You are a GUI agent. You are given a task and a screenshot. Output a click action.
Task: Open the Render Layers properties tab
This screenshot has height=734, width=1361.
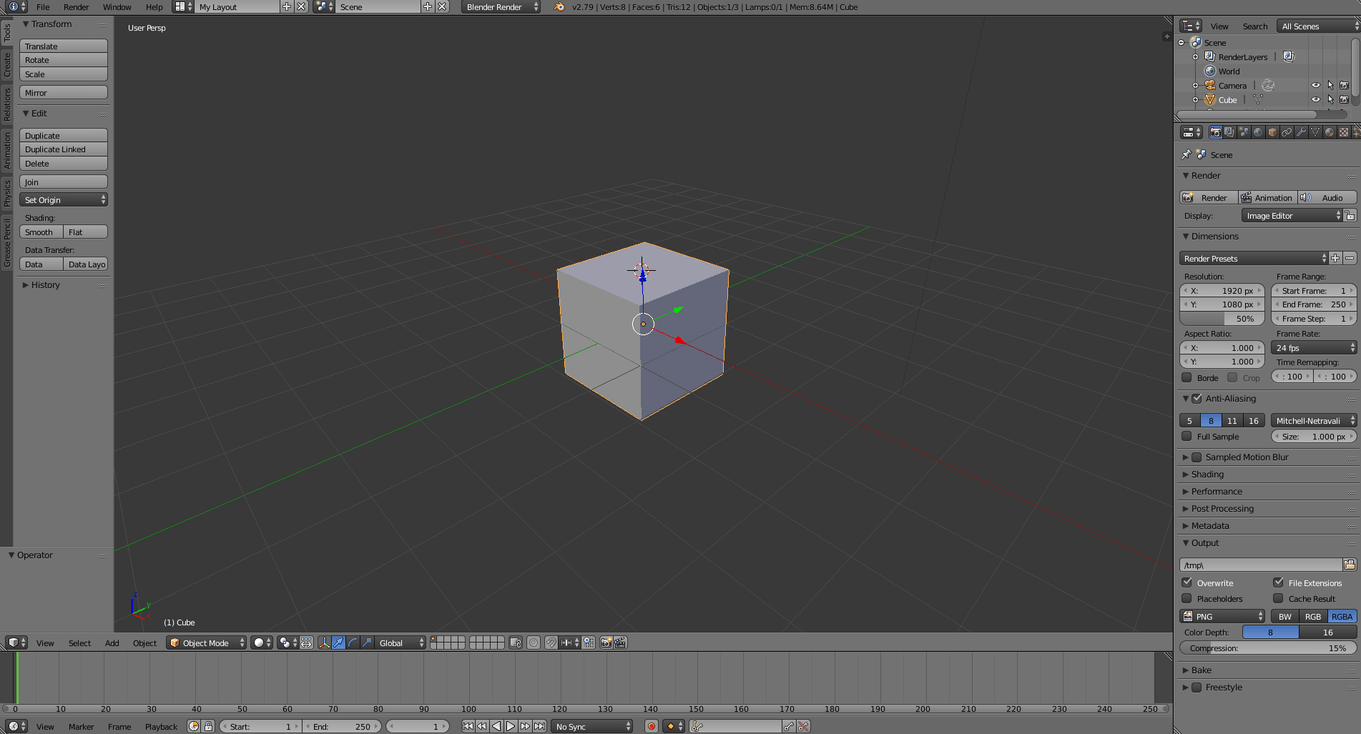[x=1229, y=131]
